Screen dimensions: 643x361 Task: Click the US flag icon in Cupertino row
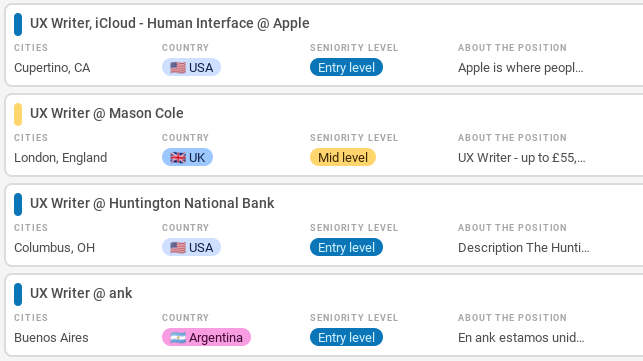pos(178,68)
